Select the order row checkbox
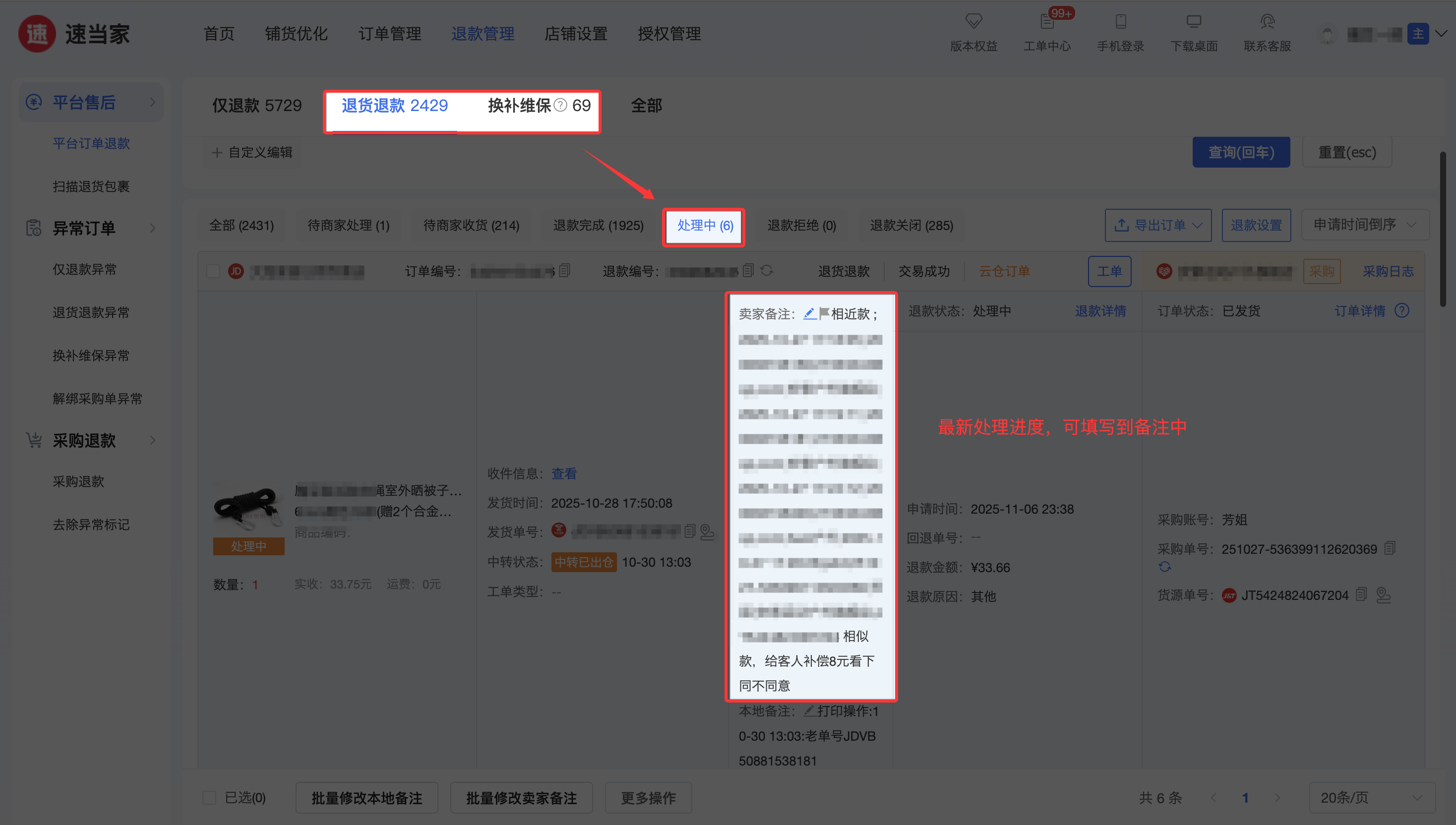1456x825 pixels. click(x=213, y=271)
